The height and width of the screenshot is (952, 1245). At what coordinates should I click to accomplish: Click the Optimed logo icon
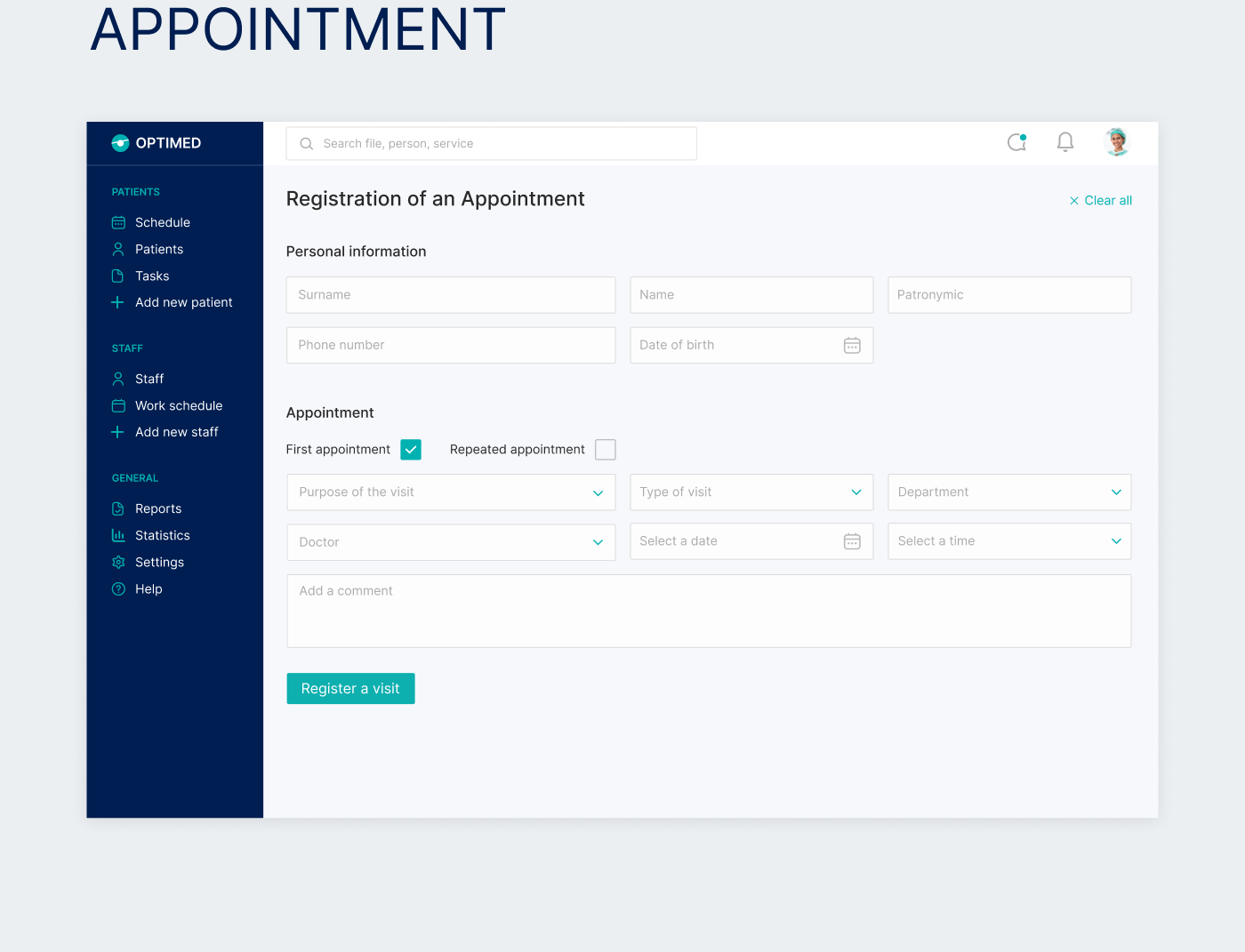[120, 143]
